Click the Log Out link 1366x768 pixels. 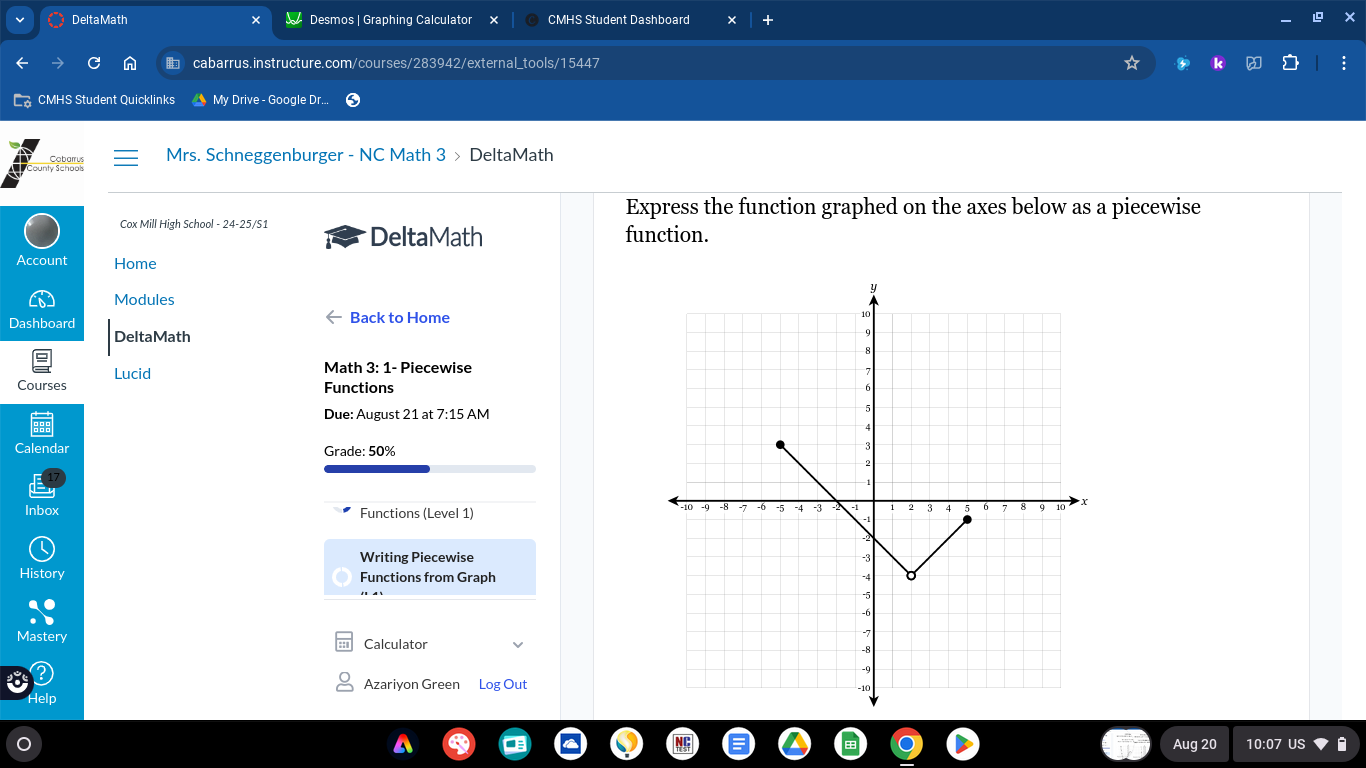[x=502, y=684]
